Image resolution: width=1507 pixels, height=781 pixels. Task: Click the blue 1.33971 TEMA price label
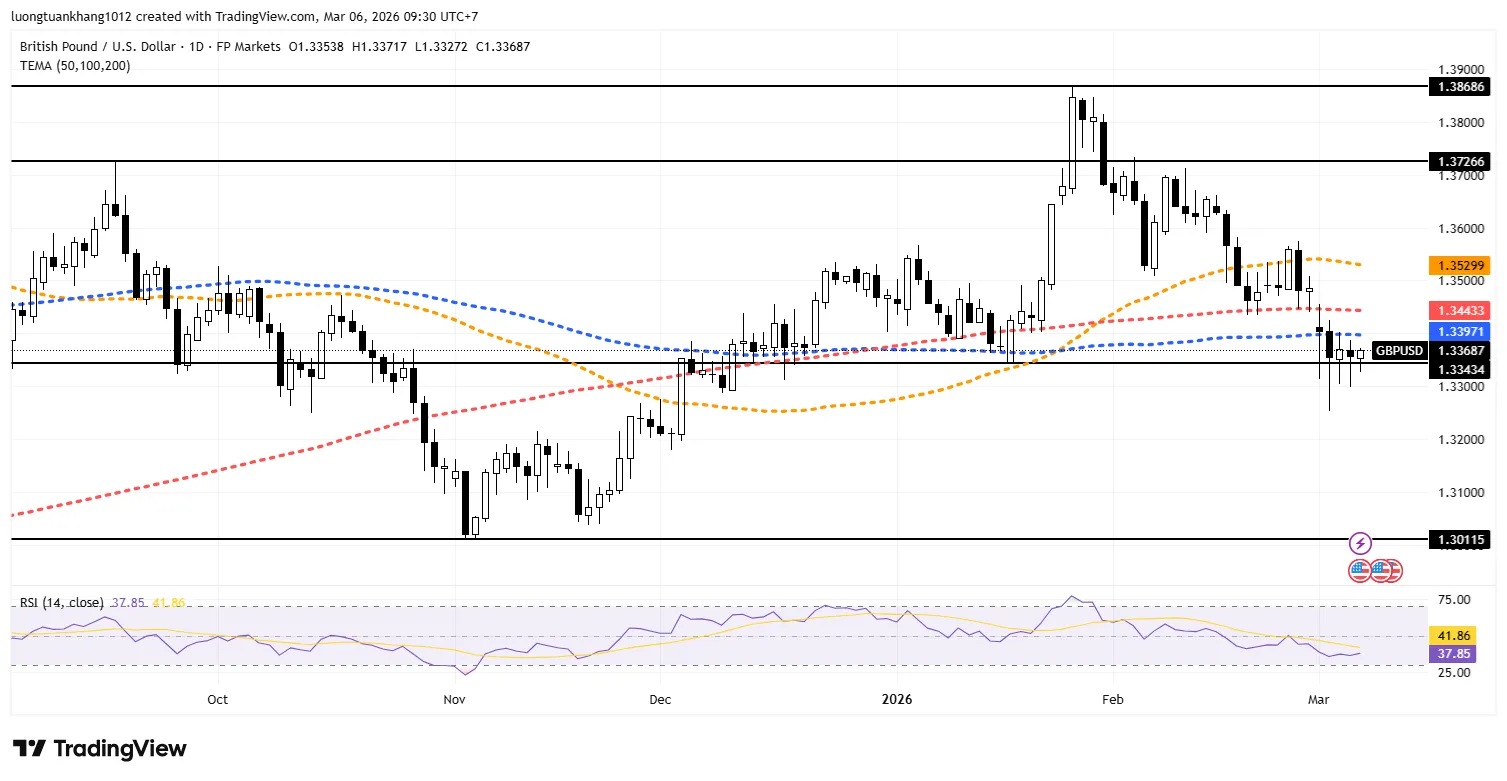tap(1462, 331)
